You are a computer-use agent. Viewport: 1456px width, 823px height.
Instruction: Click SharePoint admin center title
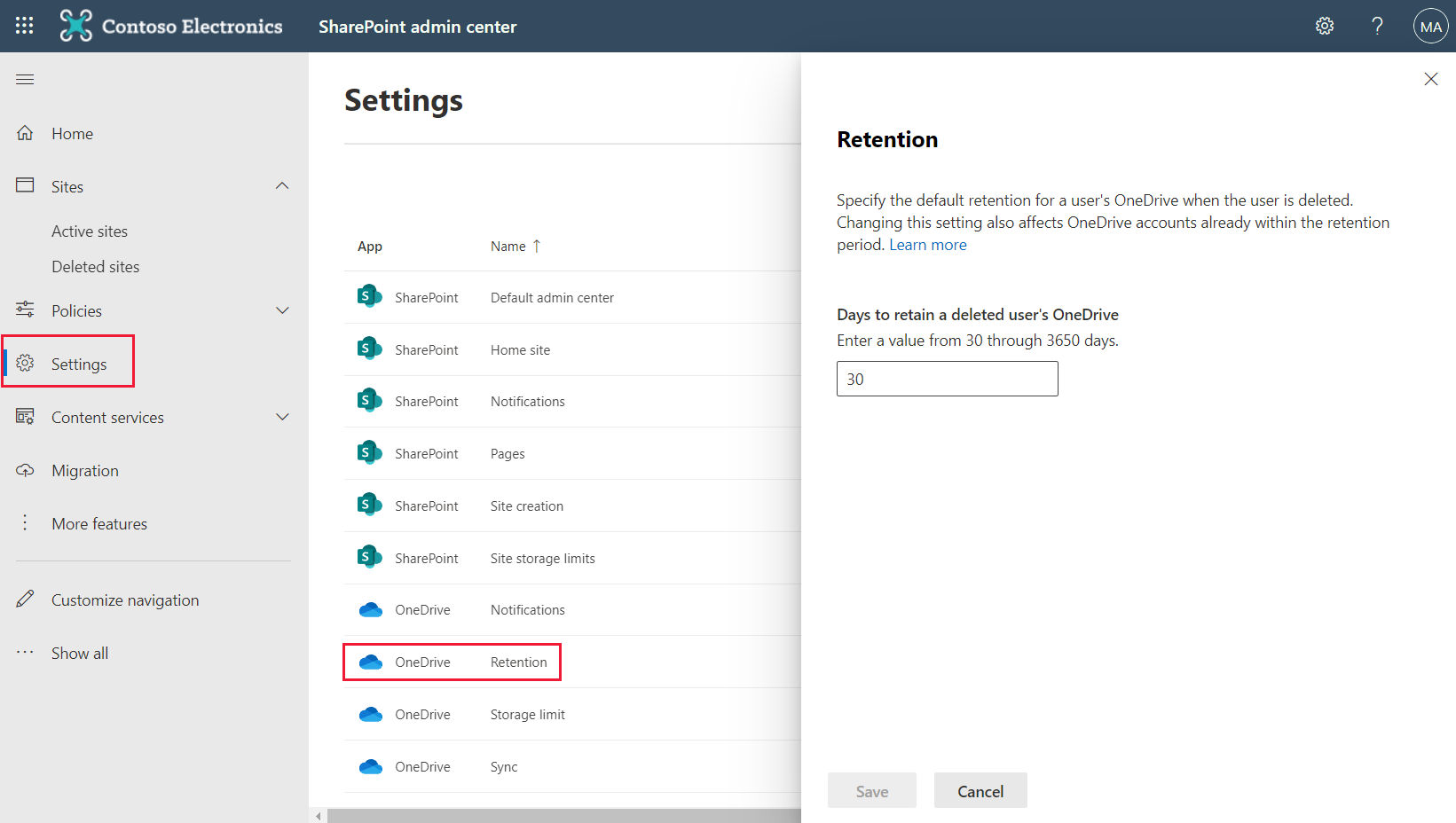(x=417, y=27)
